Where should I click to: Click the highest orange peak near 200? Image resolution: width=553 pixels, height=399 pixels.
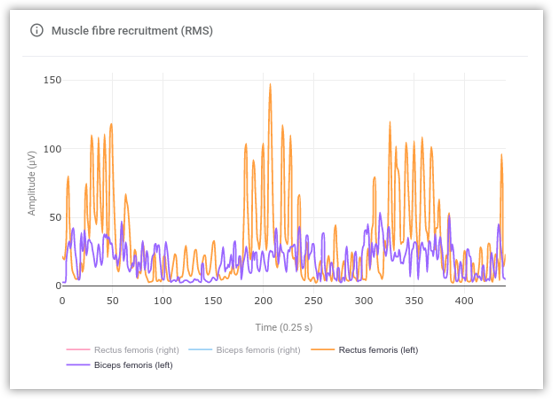271,85
